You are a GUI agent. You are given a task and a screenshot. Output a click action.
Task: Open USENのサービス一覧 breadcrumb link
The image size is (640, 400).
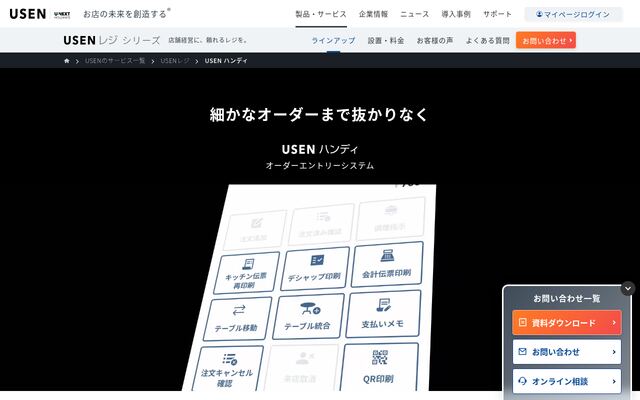pos(115,61)
